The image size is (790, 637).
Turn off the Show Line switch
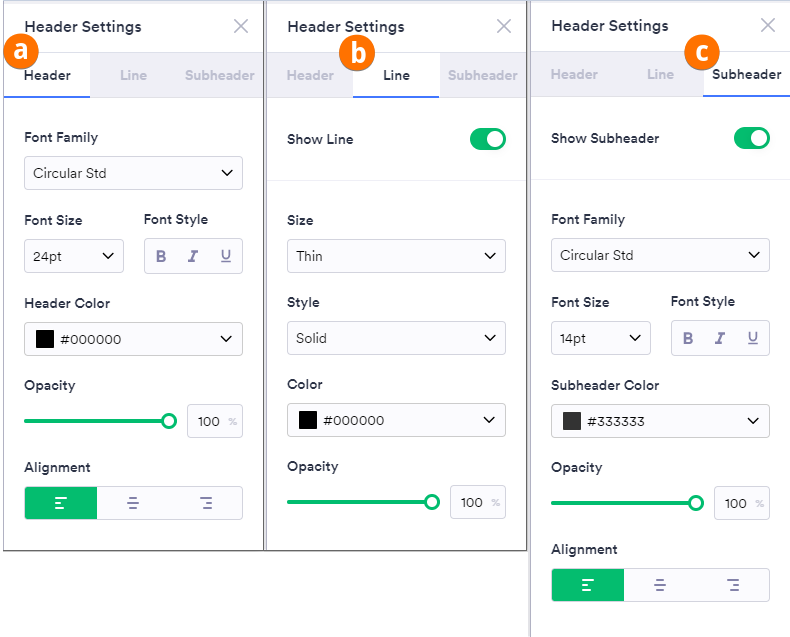(x=488, y=139)
